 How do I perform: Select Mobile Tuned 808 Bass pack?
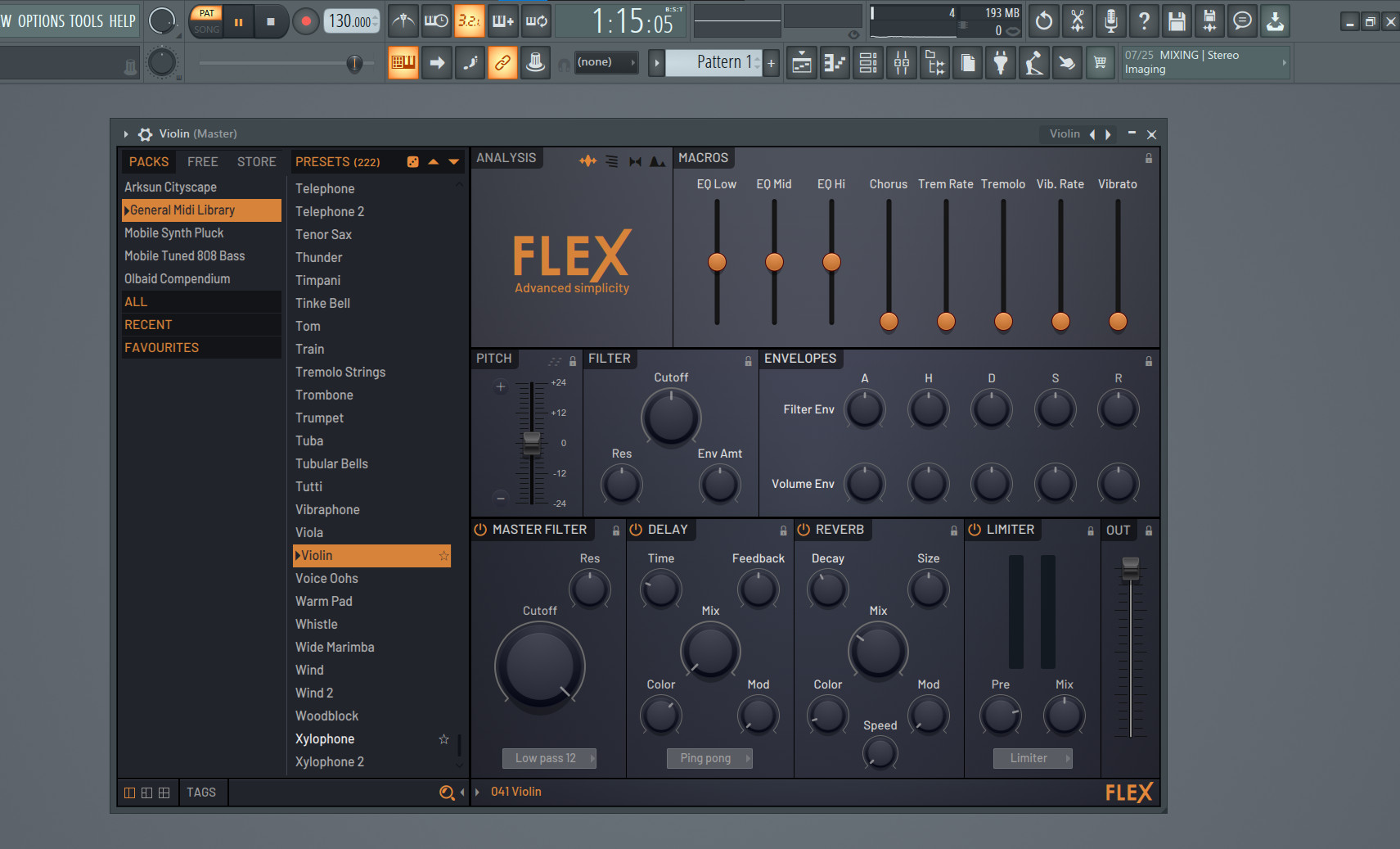pos(201,256)
